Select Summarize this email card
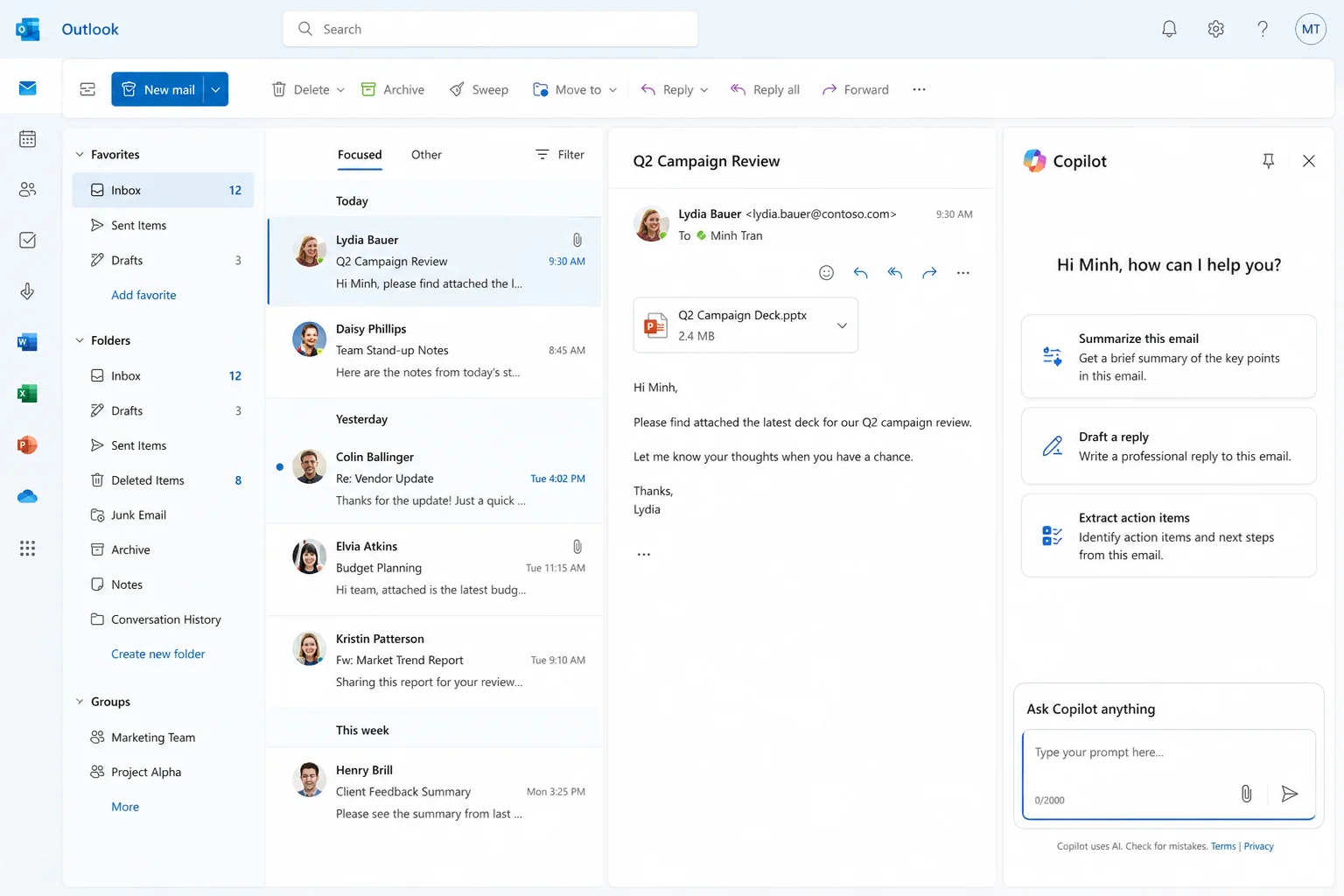This screenshot has width=1344, height=896. pos(1169,356)
